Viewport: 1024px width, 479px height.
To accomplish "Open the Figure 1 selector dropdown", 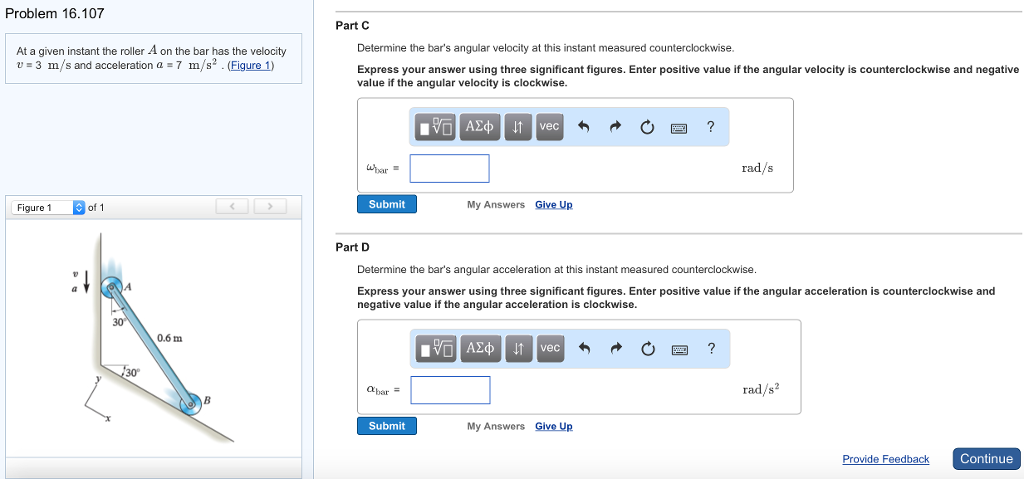I will [80, 207].
